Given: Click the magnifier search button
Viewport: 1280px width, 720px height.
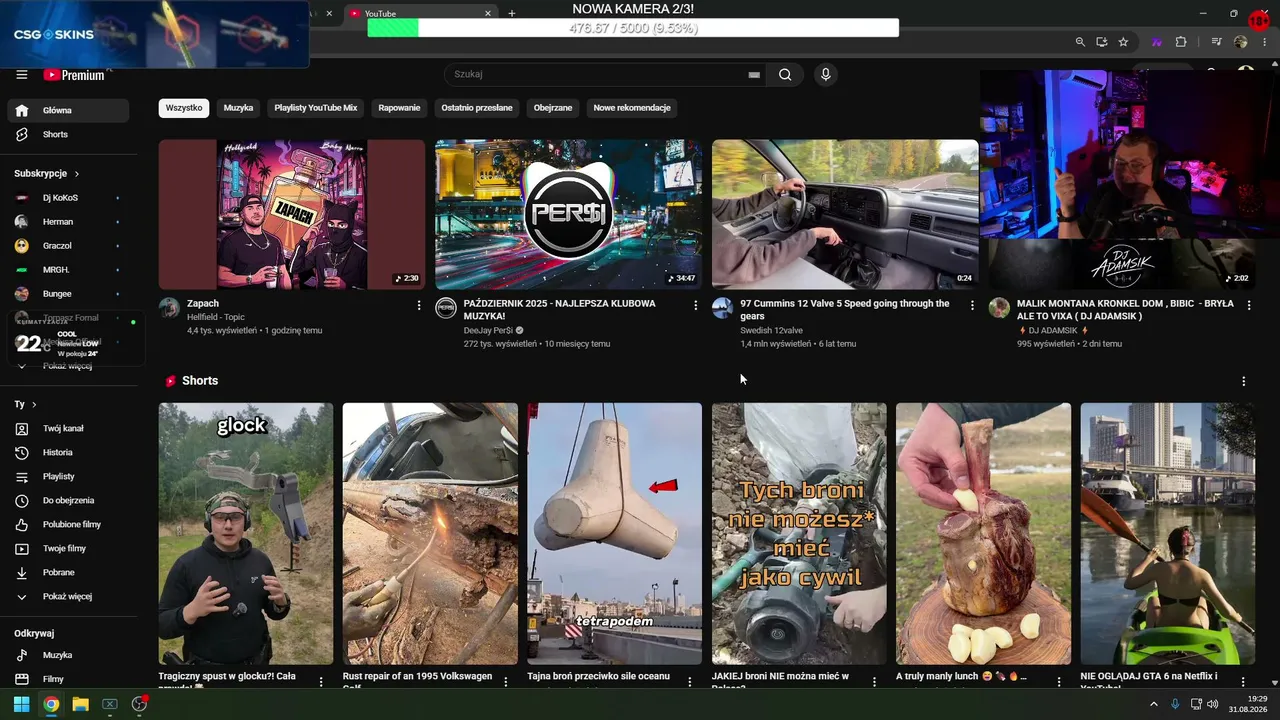Looking at the screenshot, I should coord(785,75).
